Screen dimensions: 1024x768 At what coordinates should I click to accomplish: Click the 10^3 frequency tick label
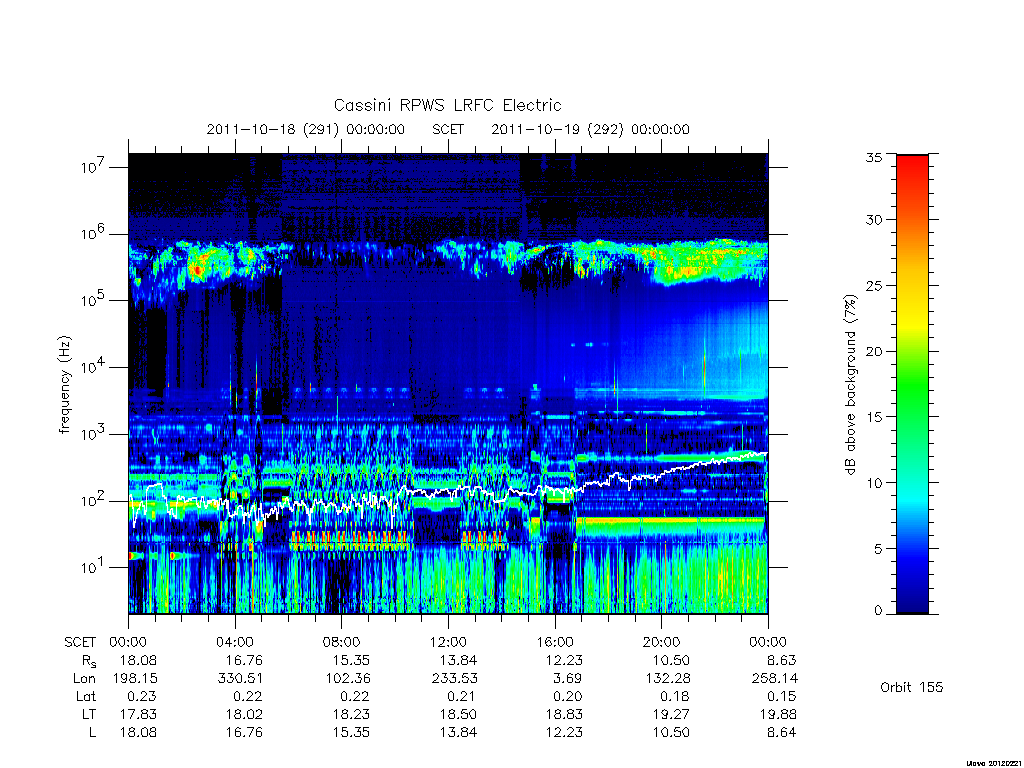pyautogui.click(x=94, y=434)
